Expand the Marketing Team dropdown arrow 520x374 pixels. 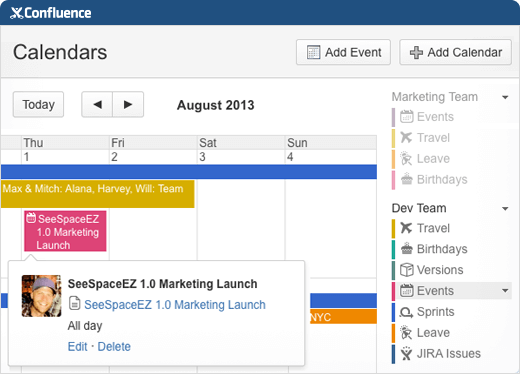pyautogui.click(x=505, y=97)
